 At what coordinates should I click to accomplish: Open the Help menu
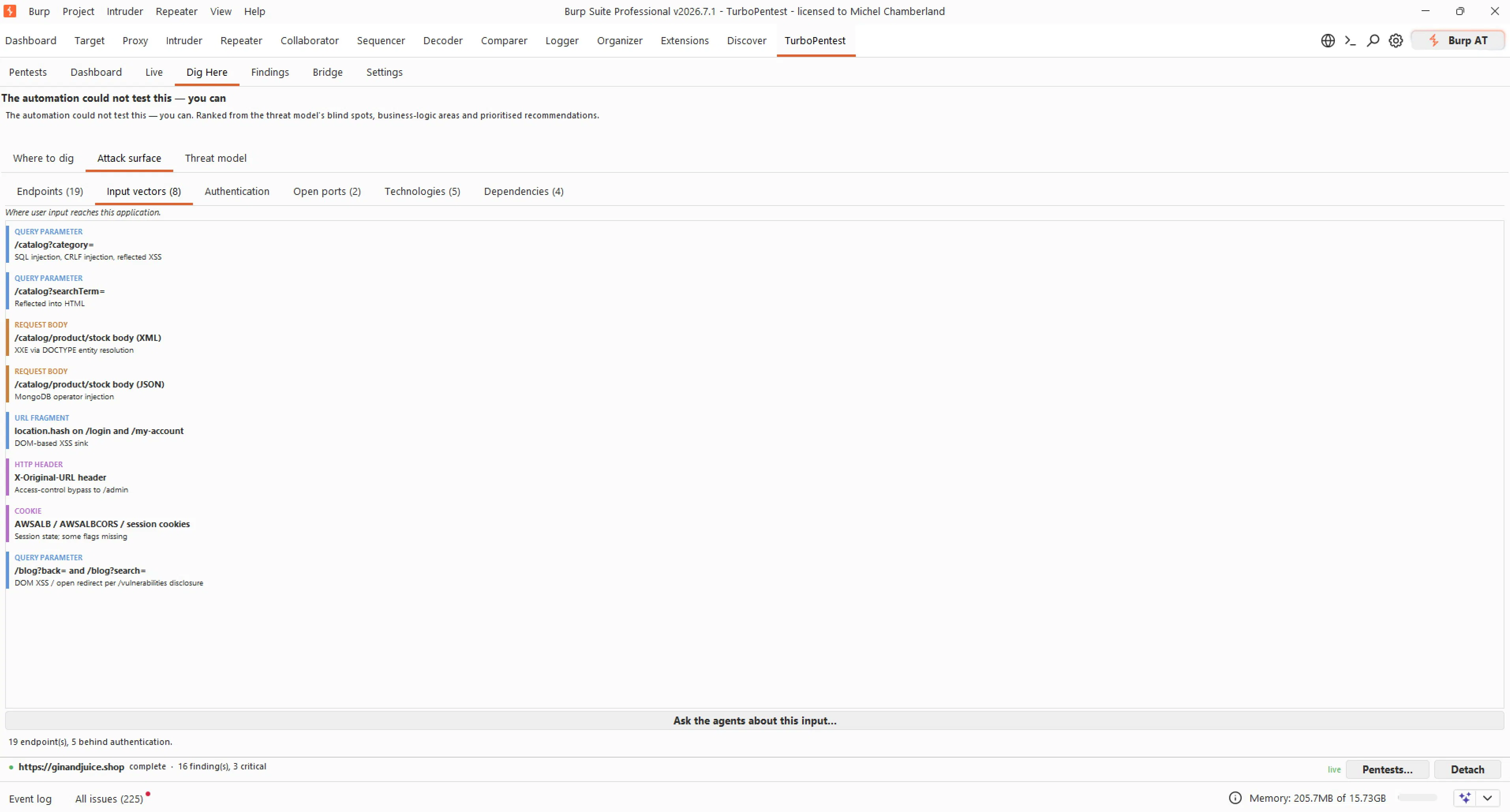pos(254,11)
